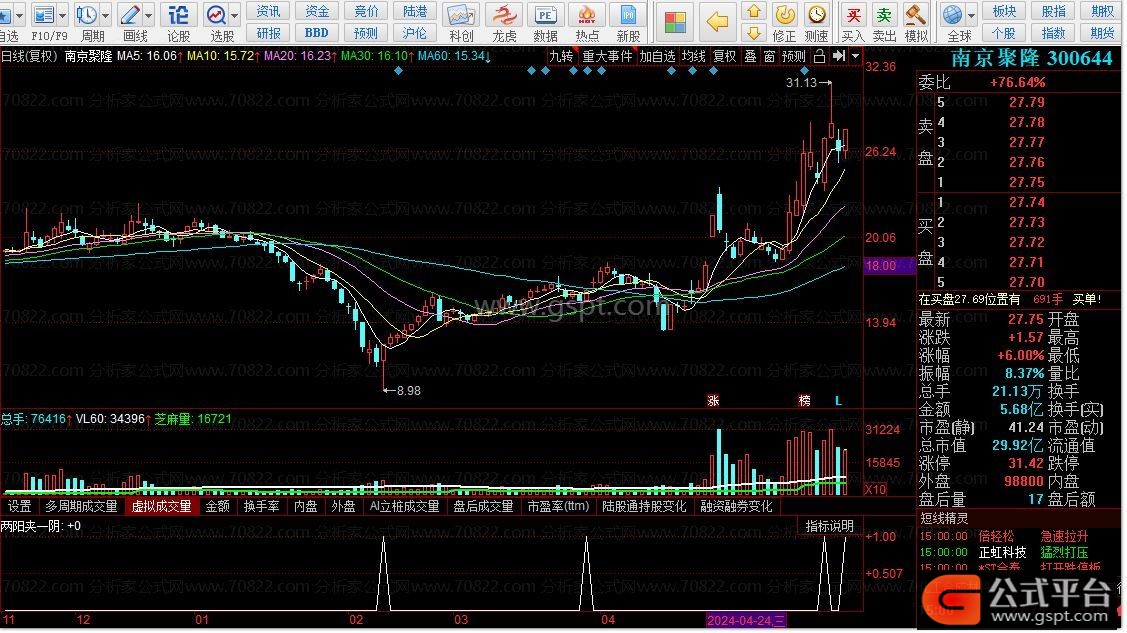Click the 指数 index button
This screenshot has height=633, width=1127.
(1054, 33)
